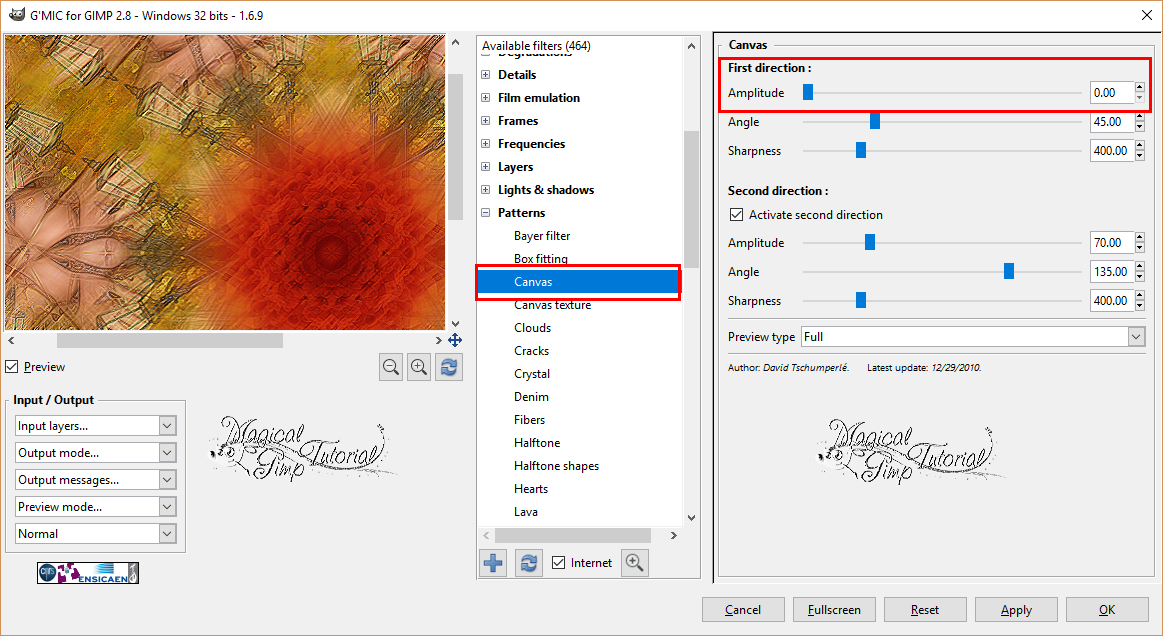
Task: Click the ENSICAEN logo
Action: pos(87,573)
